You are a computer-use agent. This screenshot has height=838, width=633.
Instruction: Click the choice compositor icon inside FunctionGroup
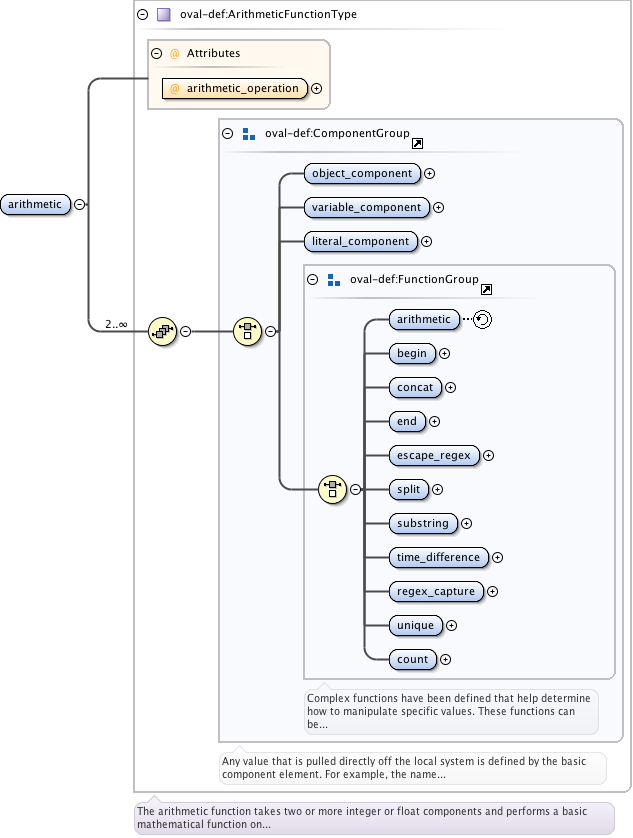pos(332,489)
